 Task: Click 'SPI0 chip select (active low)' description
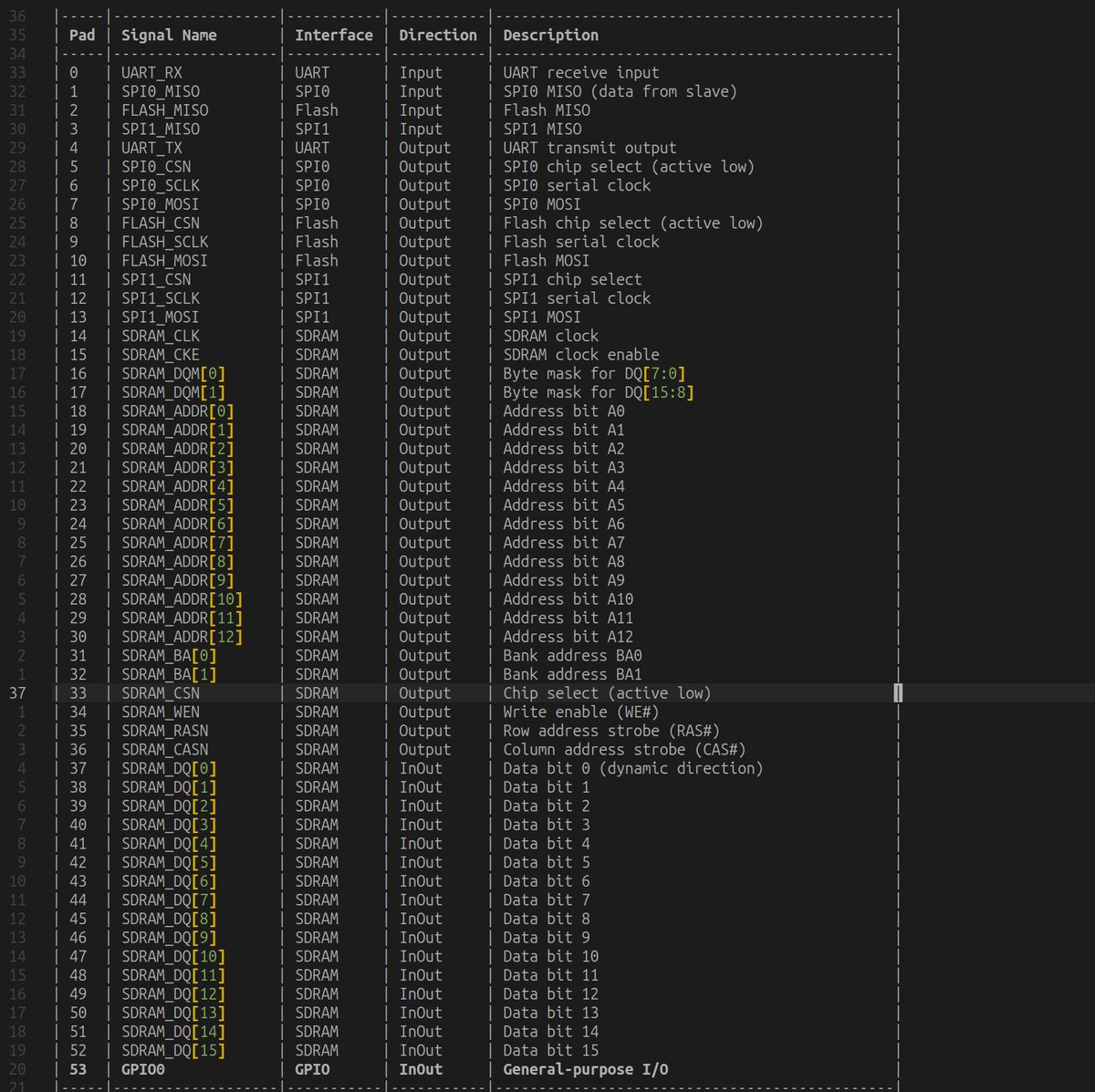[629, 167]
